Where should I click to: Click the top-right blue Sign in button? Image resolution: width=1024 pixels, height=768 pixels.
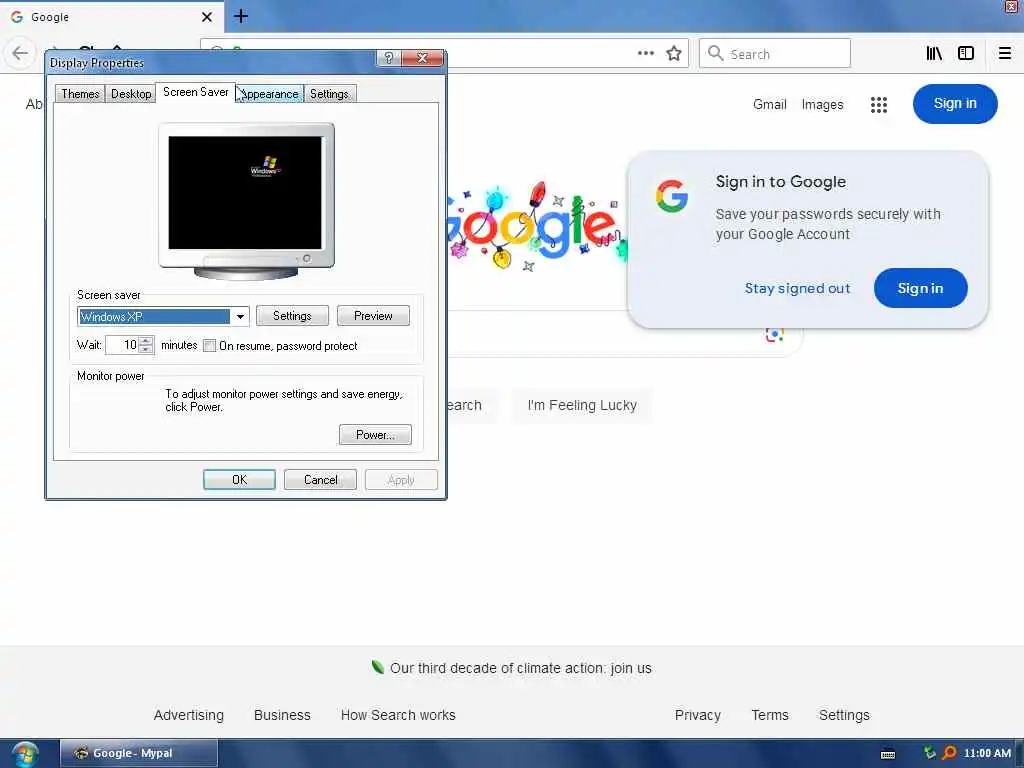(955, 104)
